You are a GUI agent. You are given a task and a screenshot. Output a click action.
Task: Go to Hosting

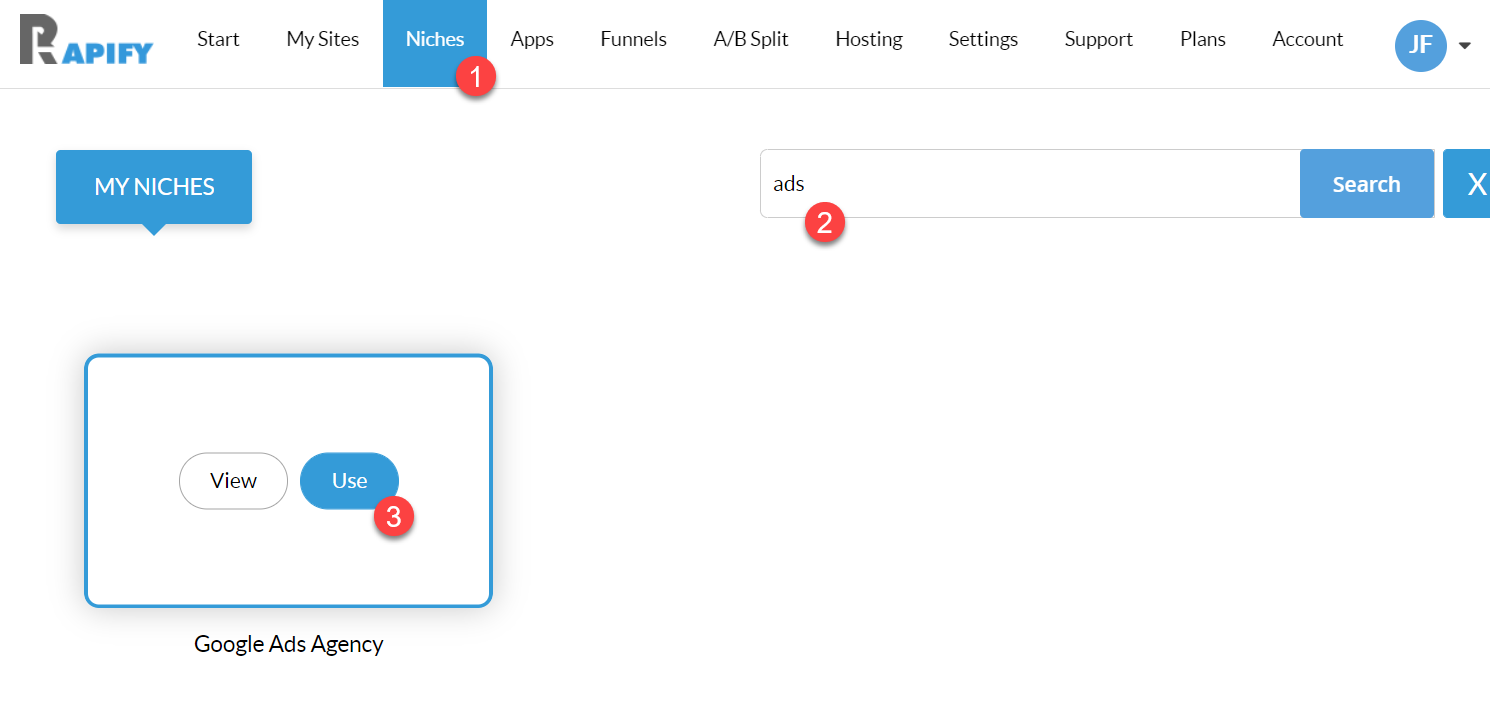coord(868,40)
